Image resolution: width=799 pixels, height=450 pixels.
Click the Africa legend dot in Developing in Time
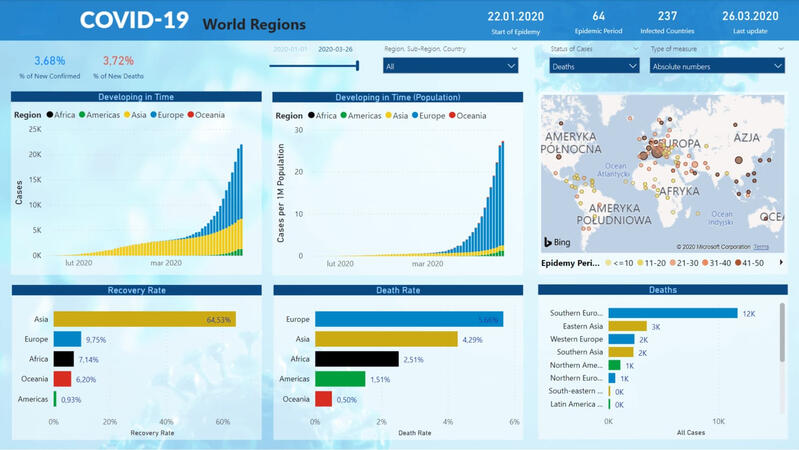pos(50,115)
